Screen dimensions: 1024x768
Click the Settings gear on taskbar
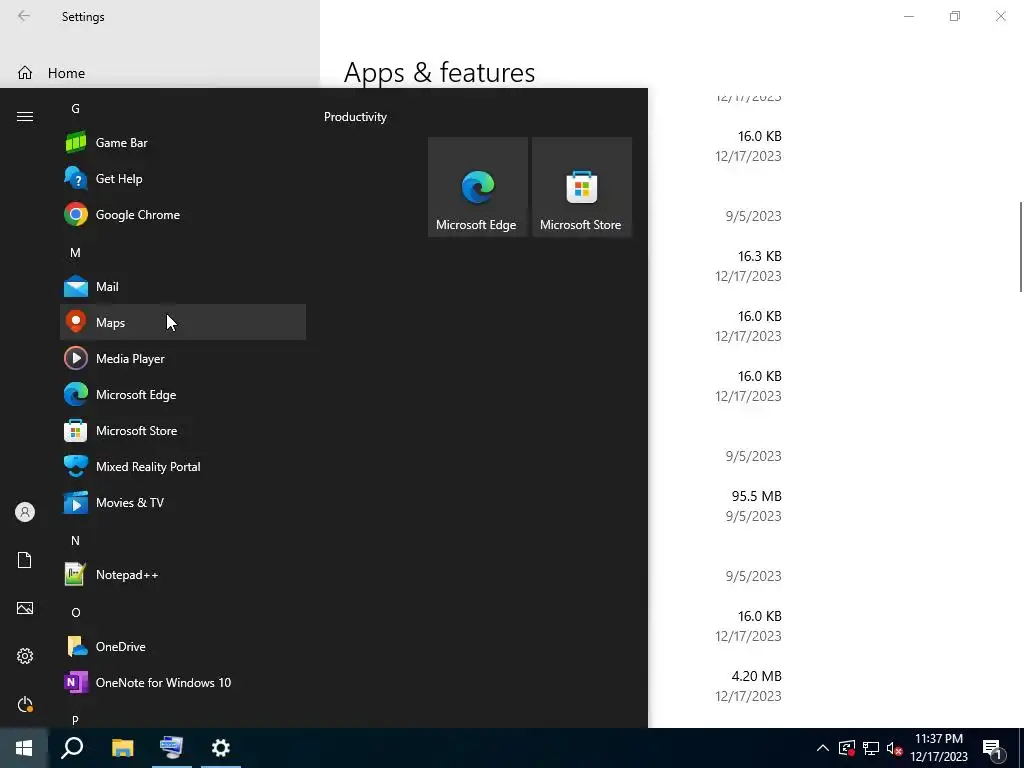click(221, 748)
